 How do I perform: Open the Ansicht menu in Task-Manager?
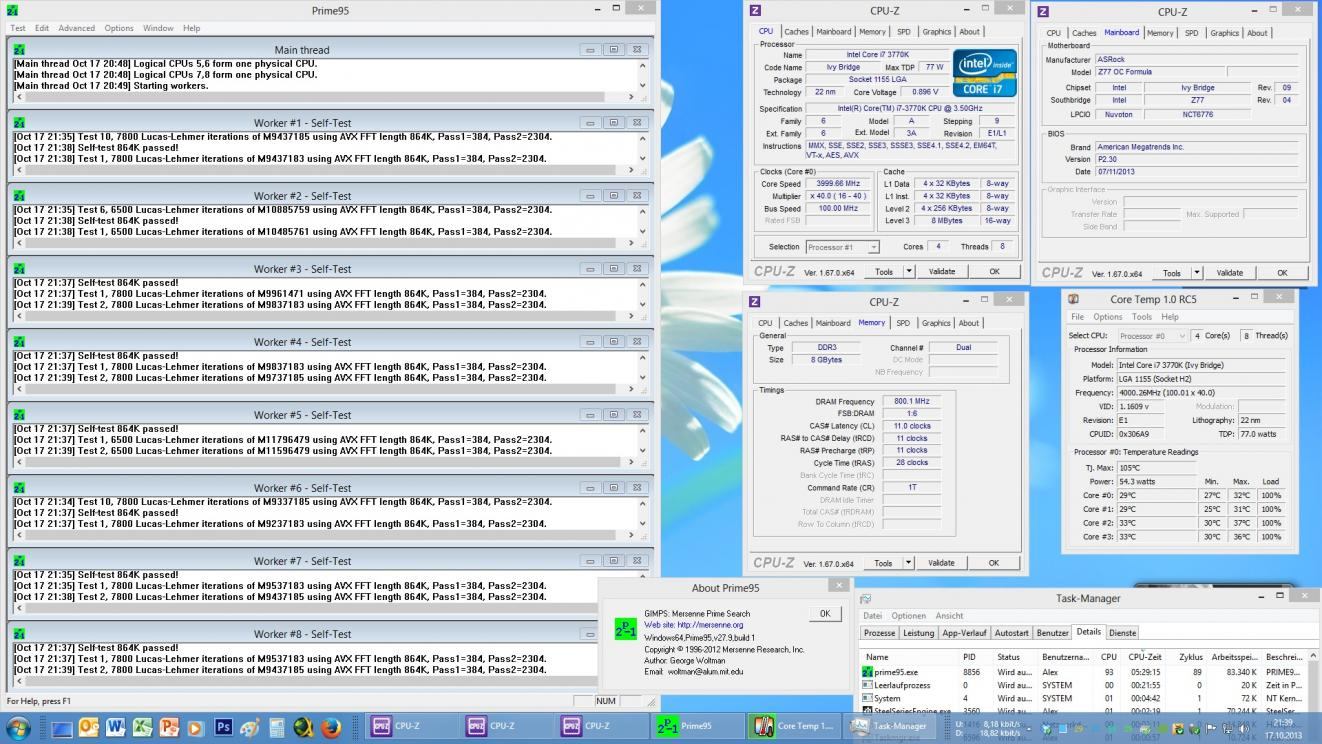tap(949, 616)
